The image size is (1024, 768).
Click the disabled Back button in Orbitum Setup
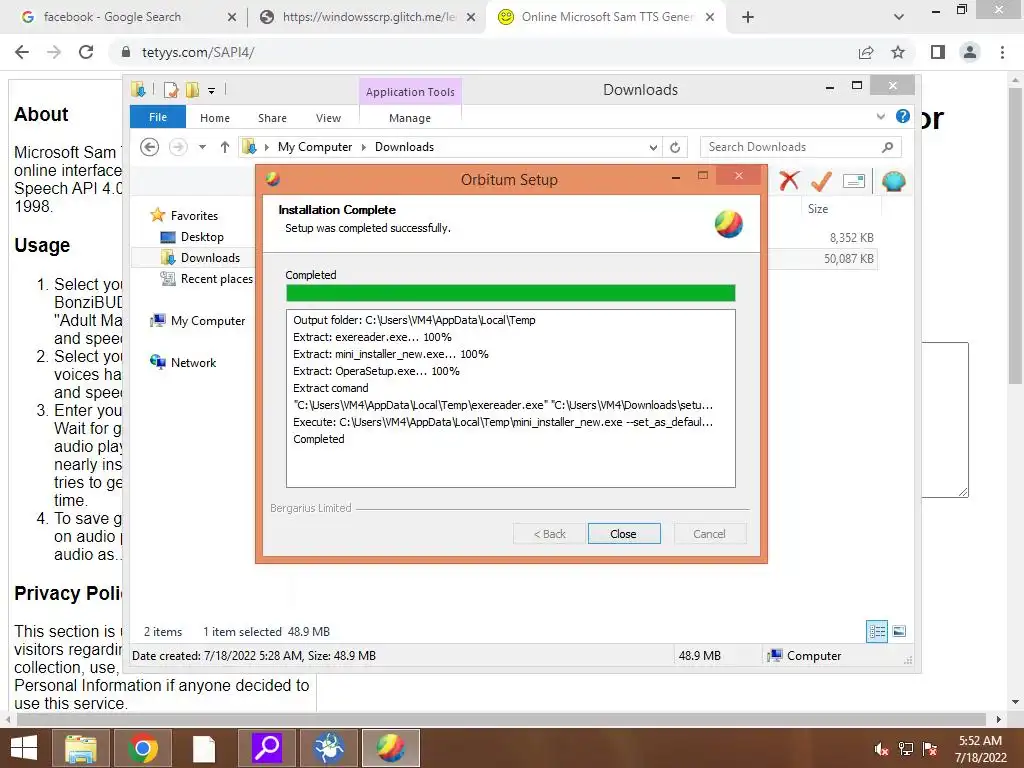point(549,534)
